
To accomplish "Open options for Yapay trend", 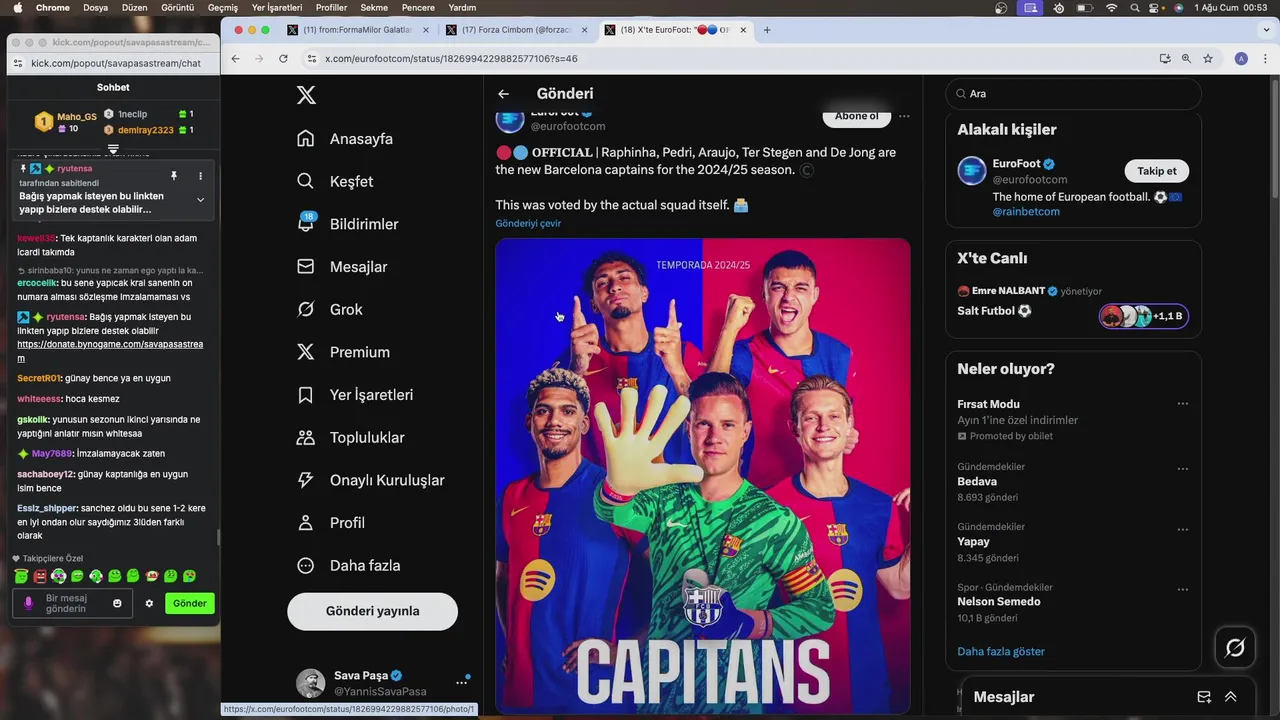I will [1183, 529].
